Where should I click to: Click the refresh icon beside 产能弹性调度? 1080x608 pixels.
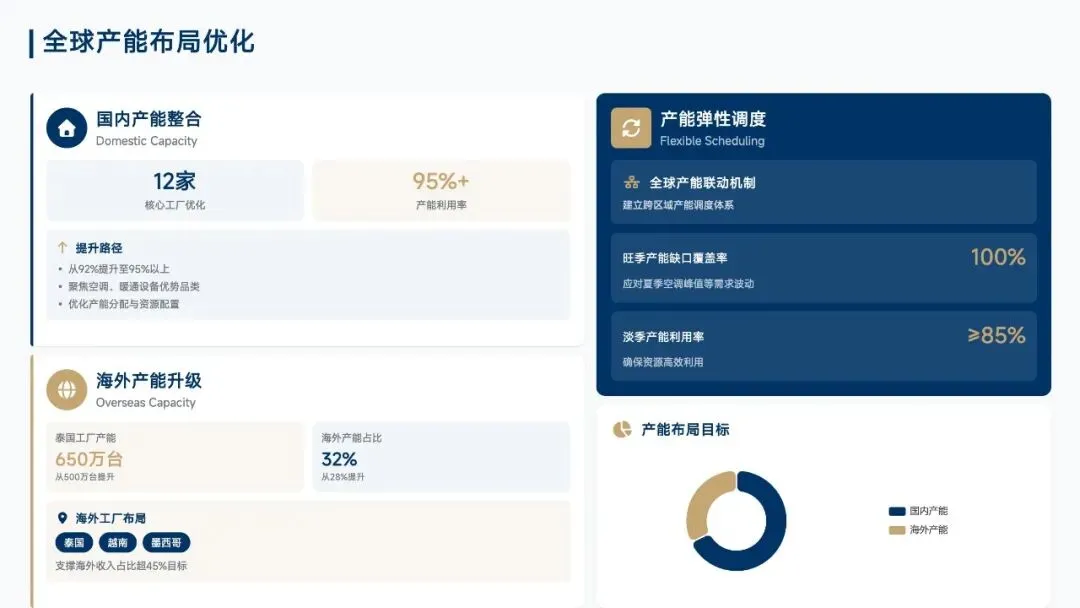point(631,128)
